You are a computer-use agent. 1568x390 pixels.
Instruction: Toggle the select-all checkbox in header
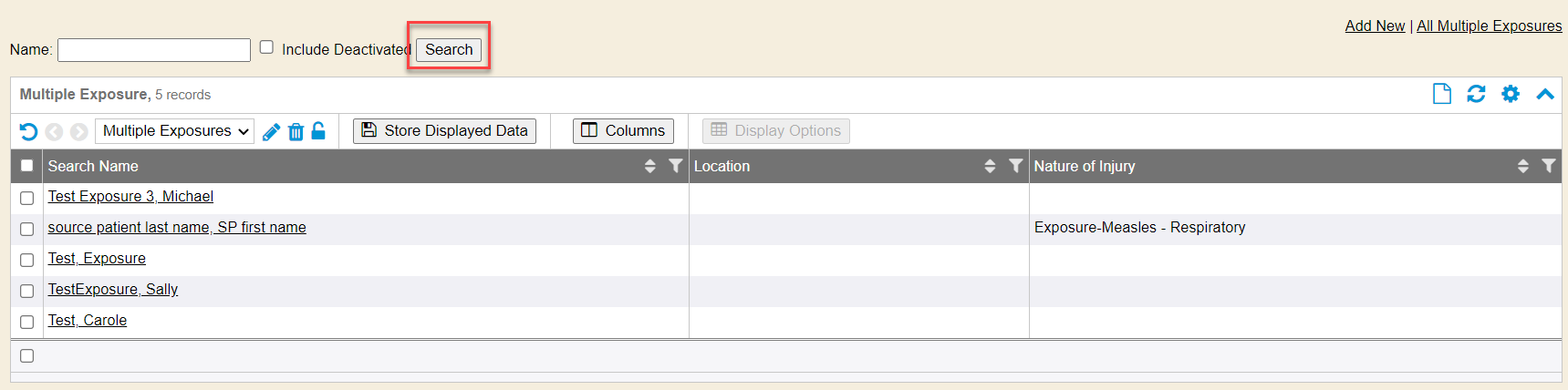(27, 166)
